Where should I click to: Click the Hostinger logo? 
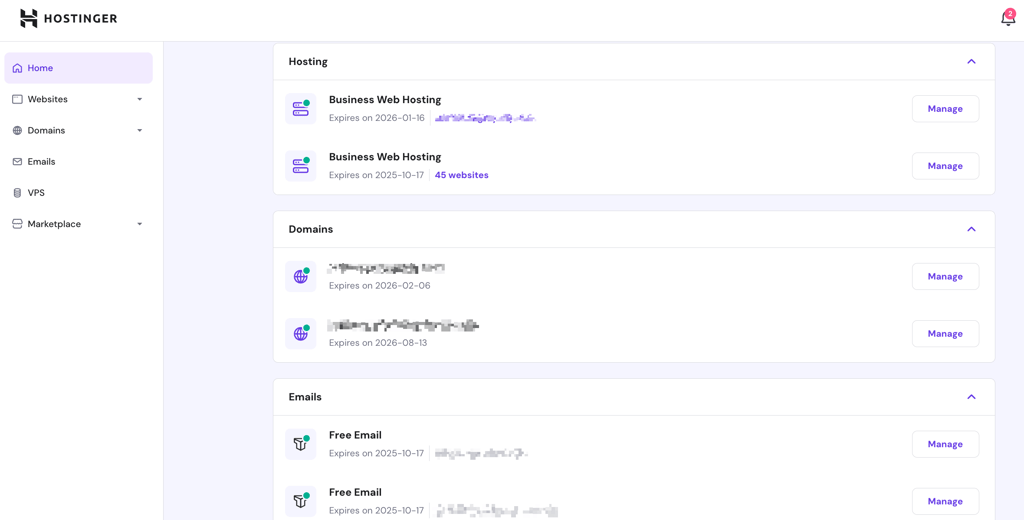69,18
